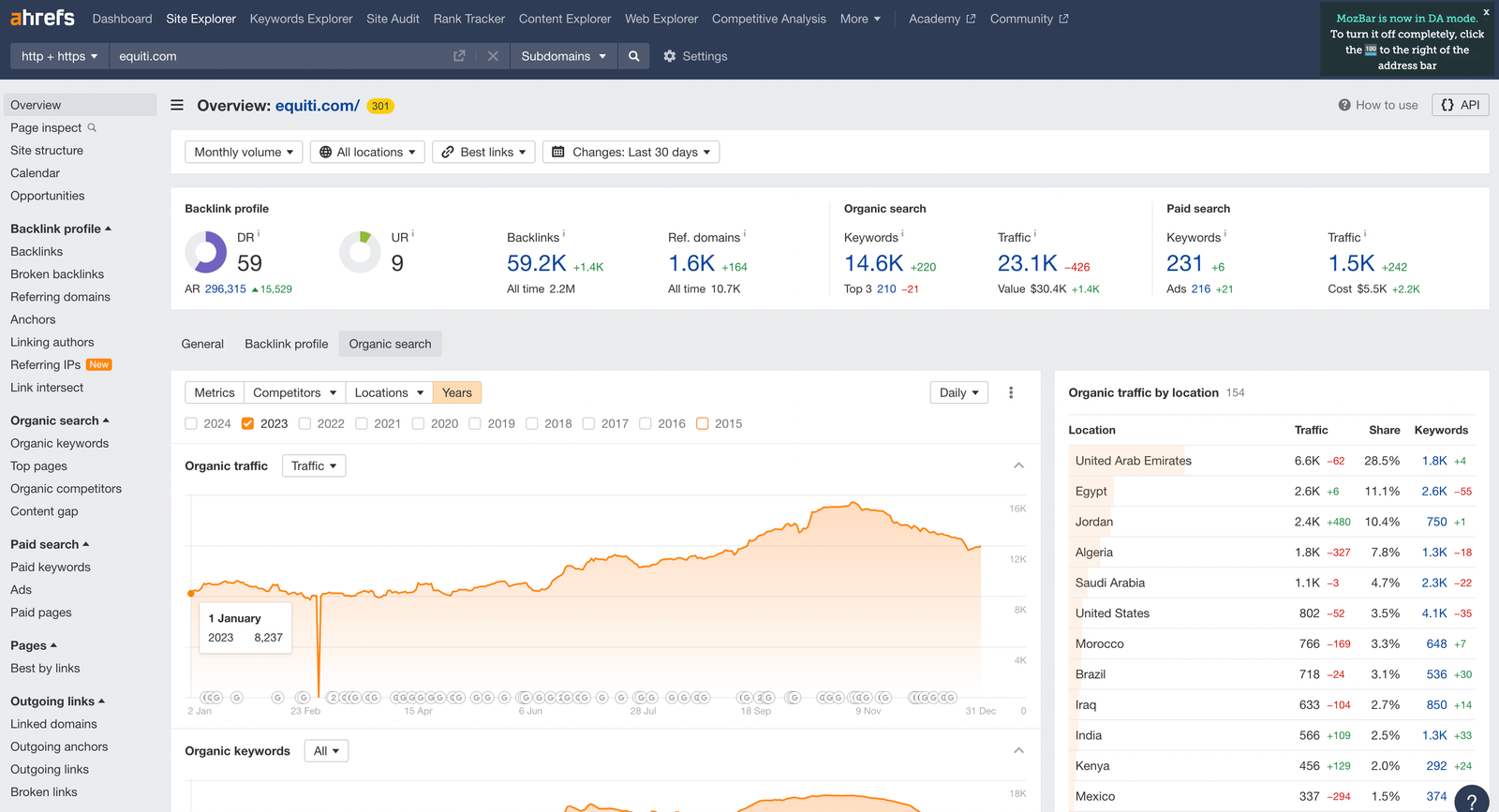Check the 2022 year checkbox

(304, 423)
